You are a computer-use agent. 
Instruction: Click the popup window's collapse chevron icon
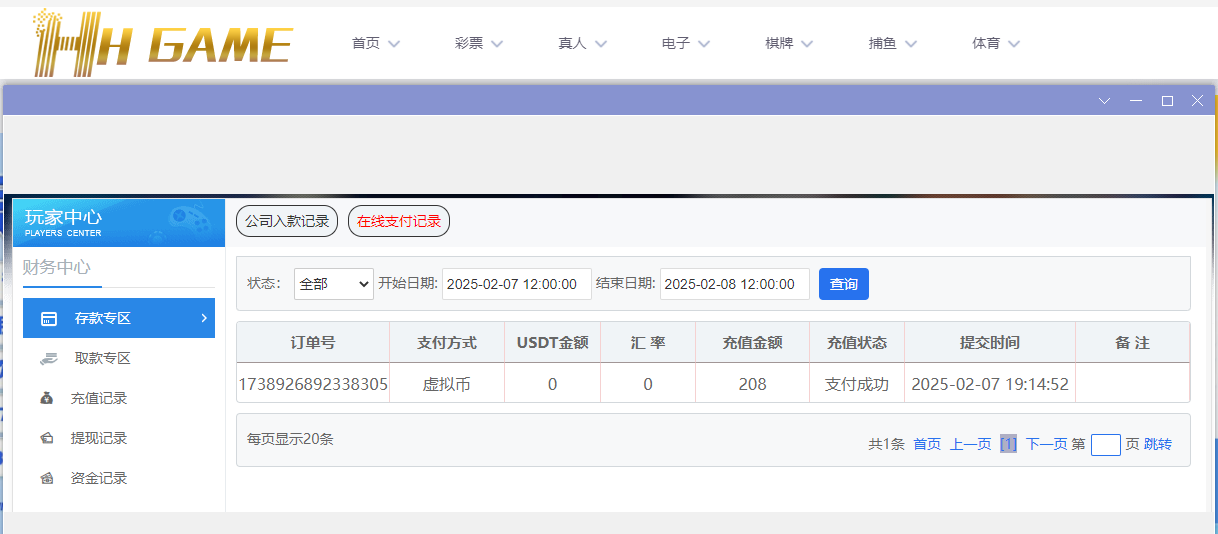click(1104, 101)
